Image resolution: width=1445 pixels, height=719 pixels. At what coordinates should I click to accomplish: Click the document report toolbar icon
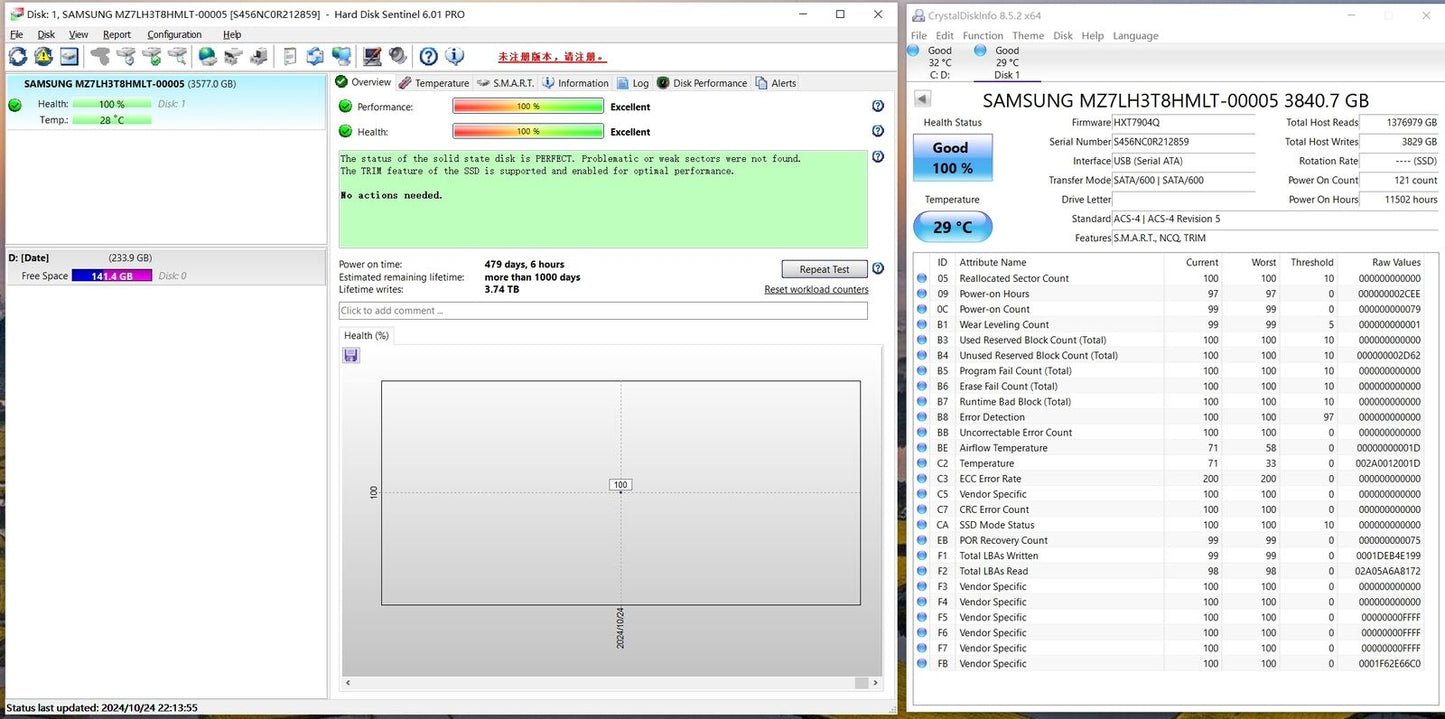click(290, 56)
